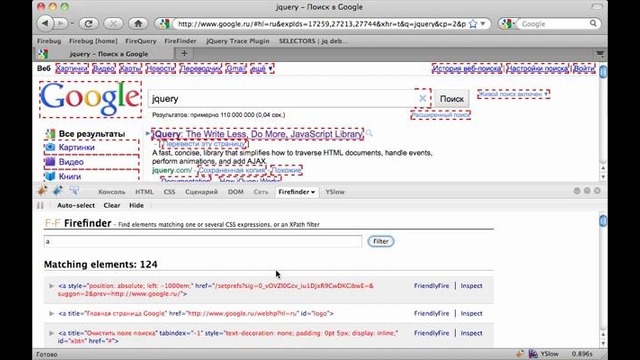Clear the Google search box with X
640x360 pixels.
(x=422, y=98)
